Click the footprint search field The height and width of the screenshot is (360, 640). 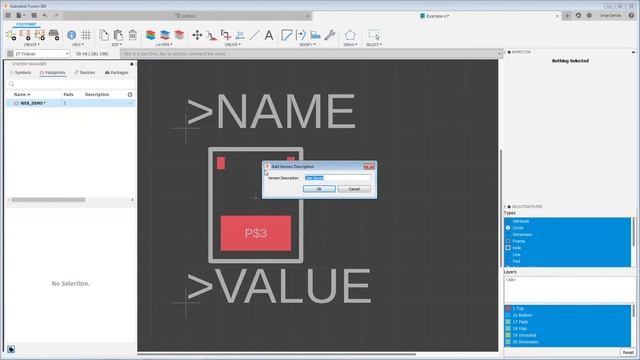(70, 84)
